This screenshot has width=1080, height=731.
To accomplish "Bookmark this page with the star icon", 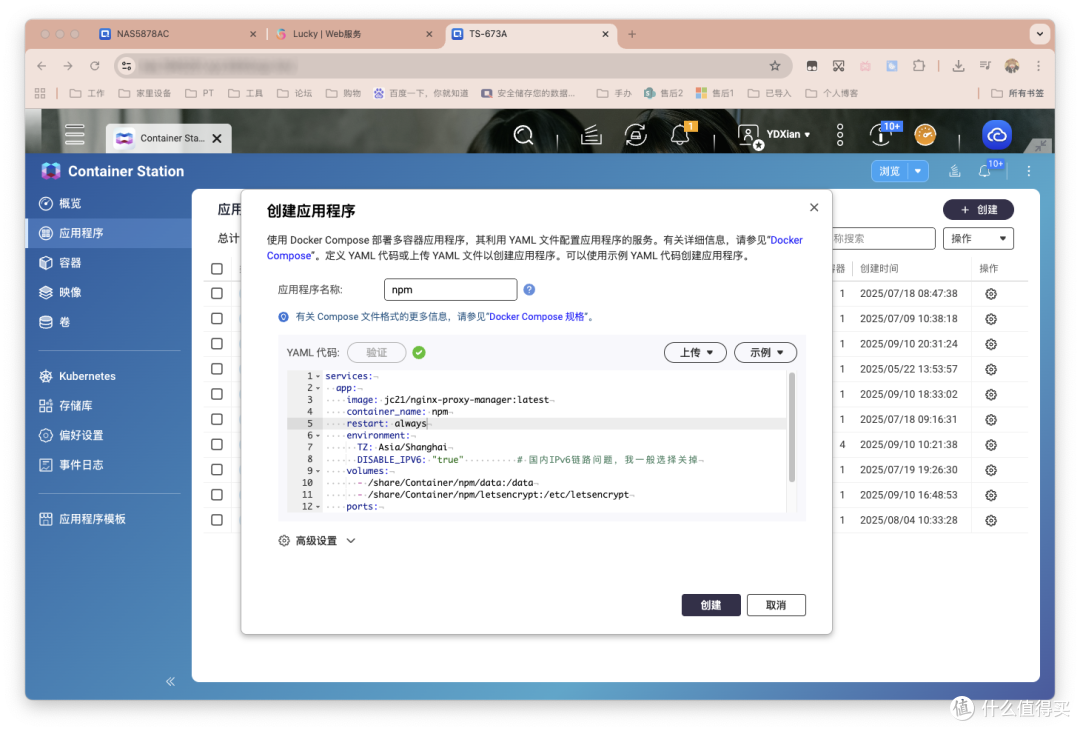I will click(775, 66).
